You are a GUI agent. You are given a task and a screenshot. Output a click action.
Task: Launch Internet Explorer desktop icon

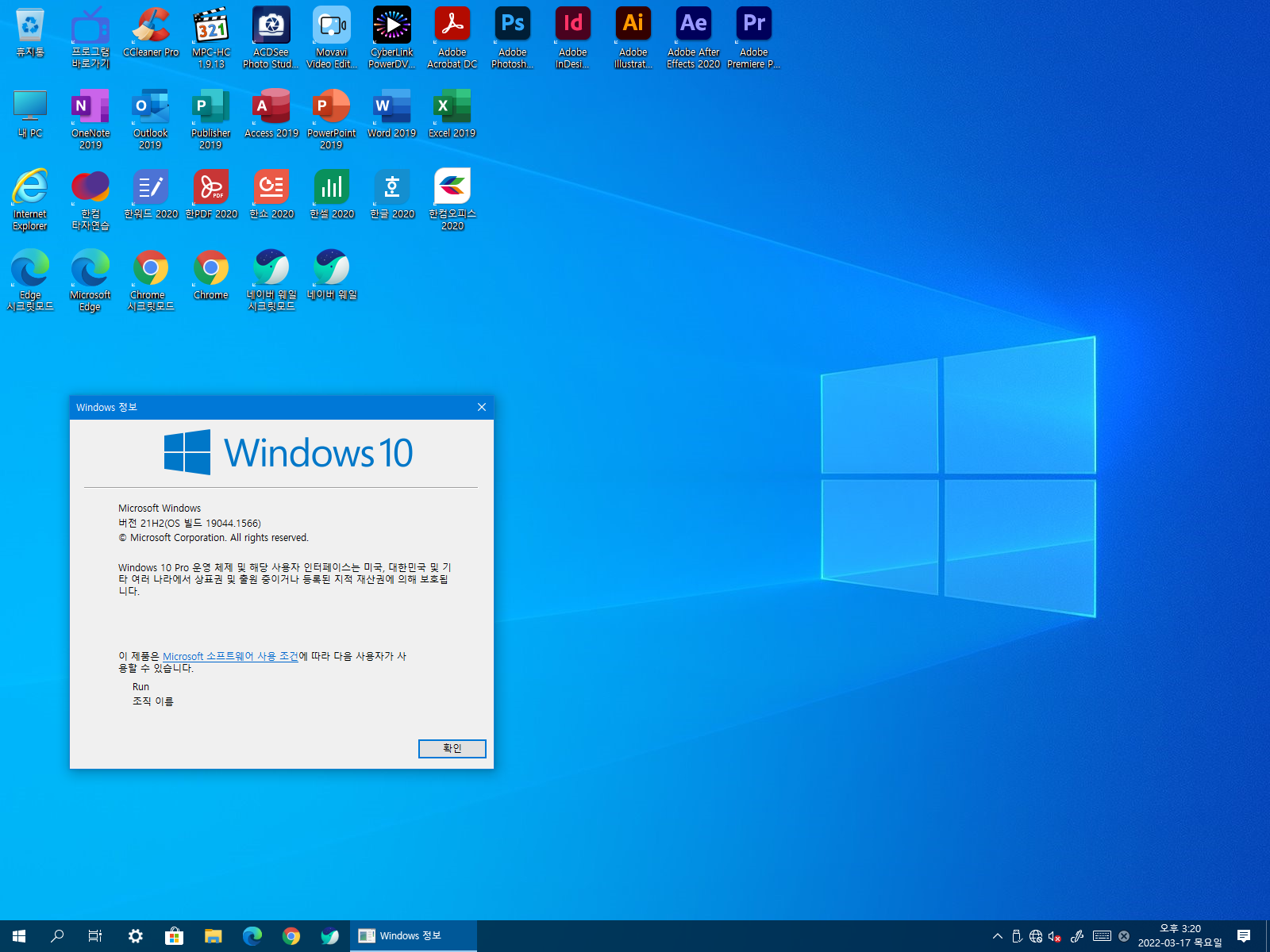pyautogui.click(x=30, y=200)
